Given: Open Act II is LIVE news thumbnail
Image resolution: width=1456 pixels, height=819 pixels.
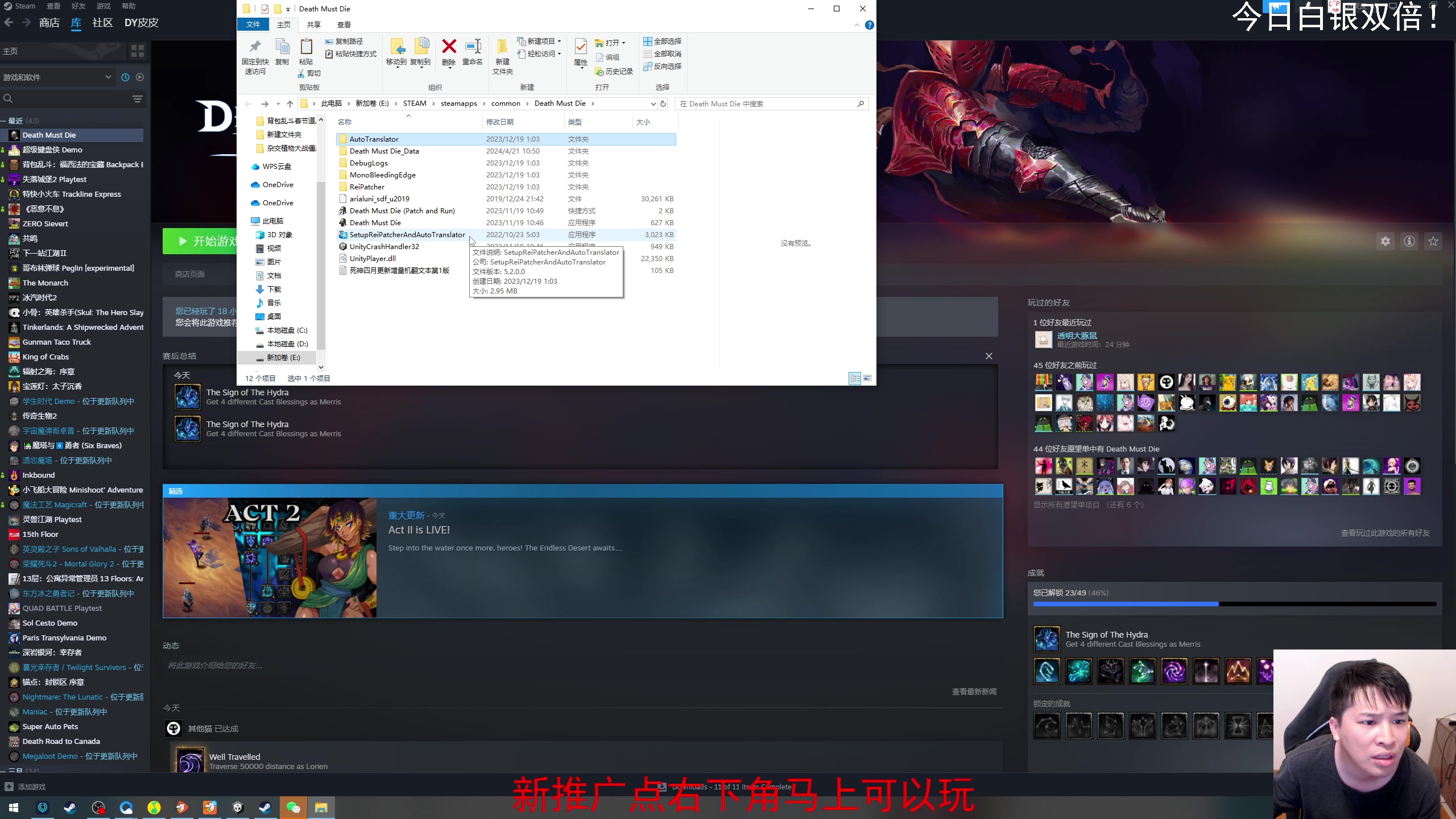Looking at the screenshot, I should coord(270,558).
